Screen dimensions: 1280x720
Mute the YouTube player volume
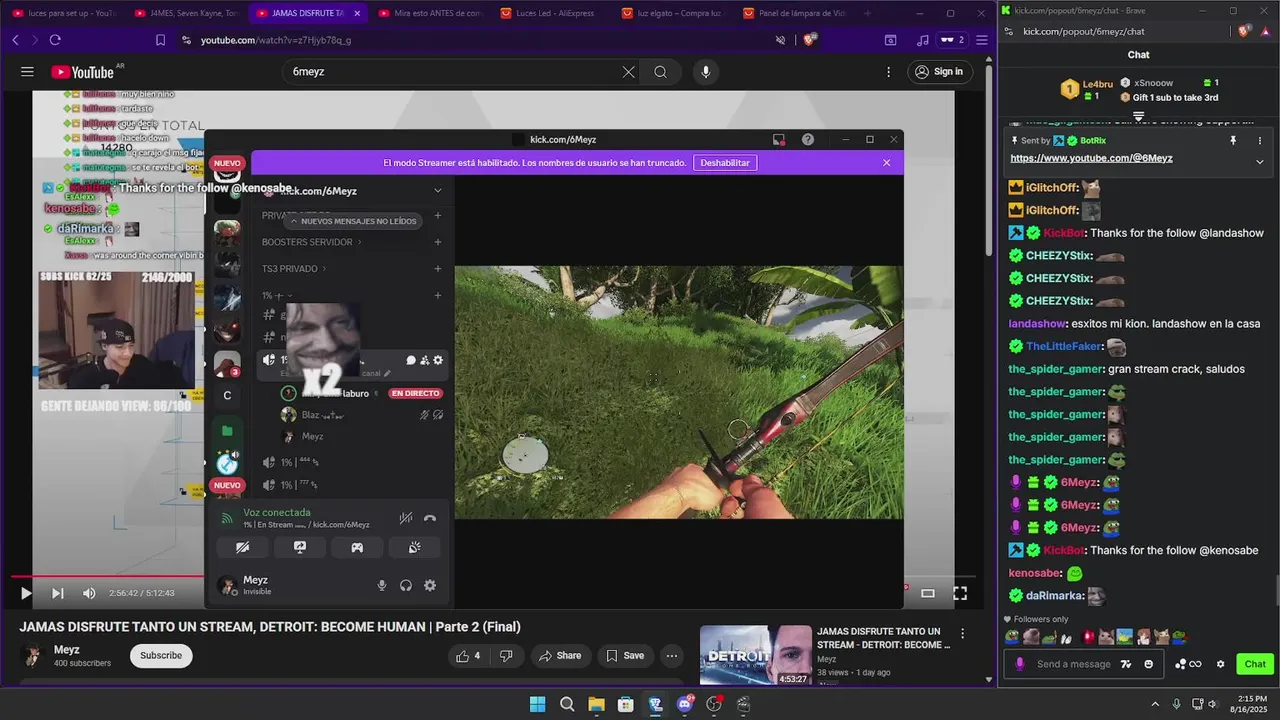[x=89, y=593]
